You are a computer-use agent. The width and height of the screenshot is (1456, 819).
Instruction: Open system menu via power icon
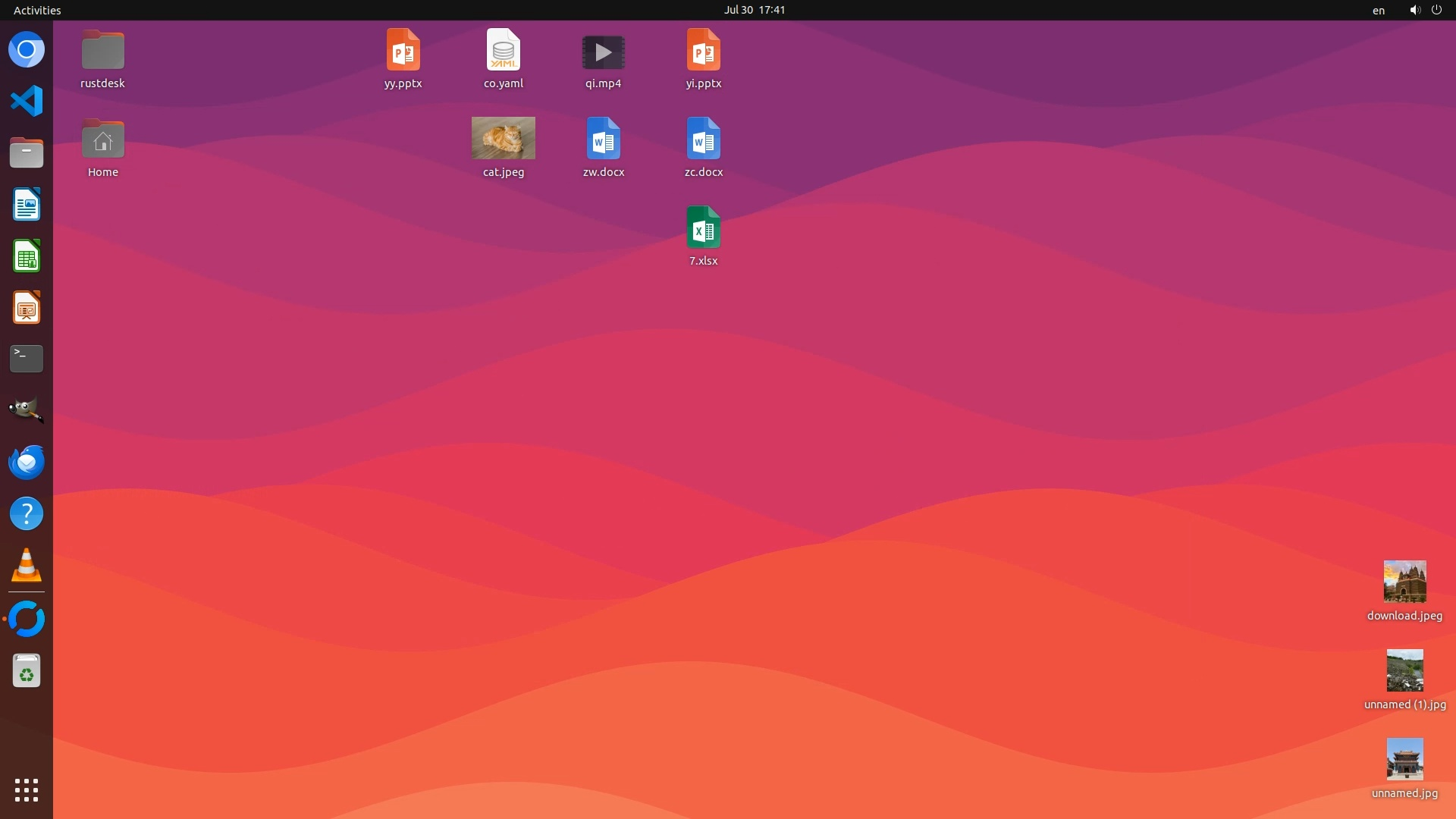click(1436, 10)
